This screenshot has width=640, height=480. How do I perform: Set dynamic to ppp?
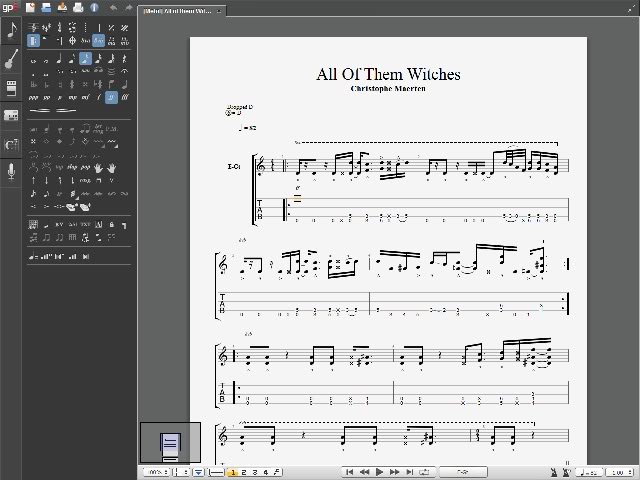tap(33, 98)
